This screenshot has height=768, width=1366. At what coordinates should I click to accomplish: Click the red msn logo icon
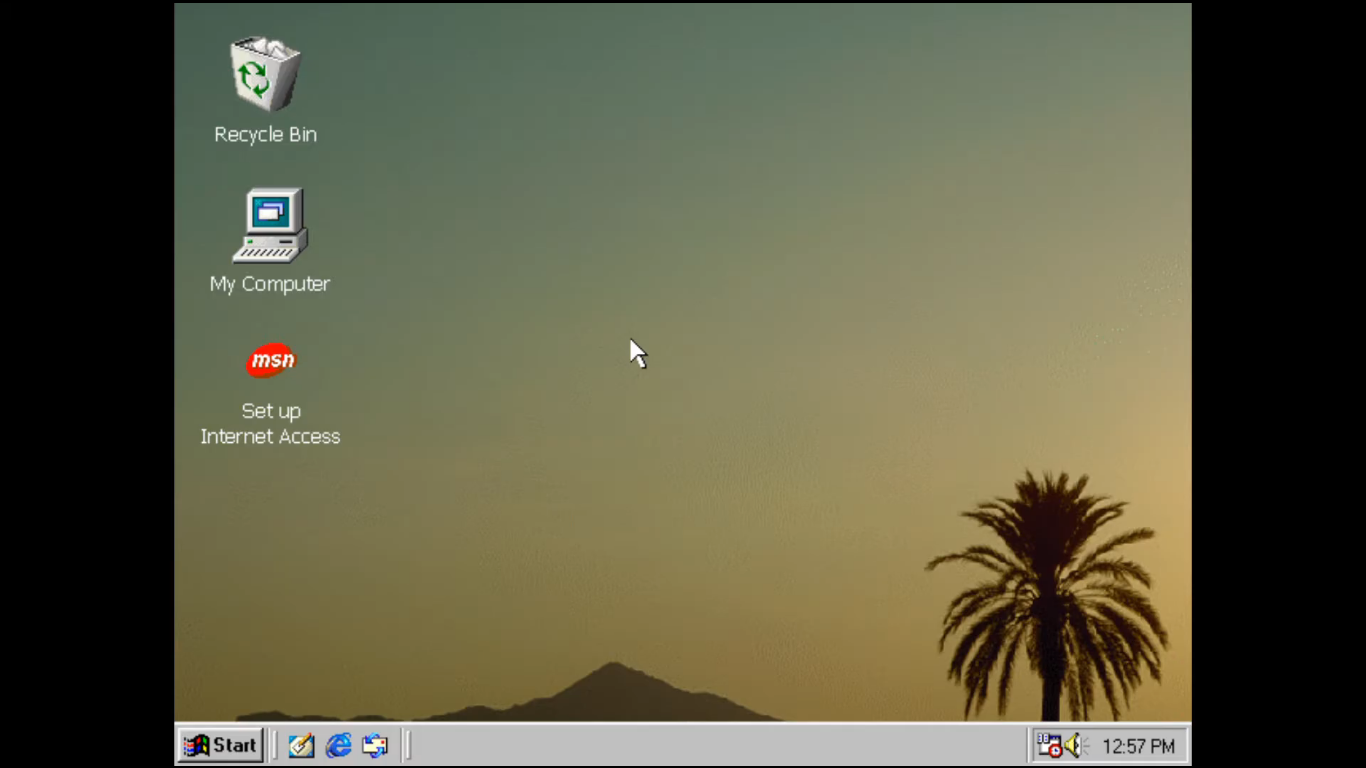[x=271, y=361]
